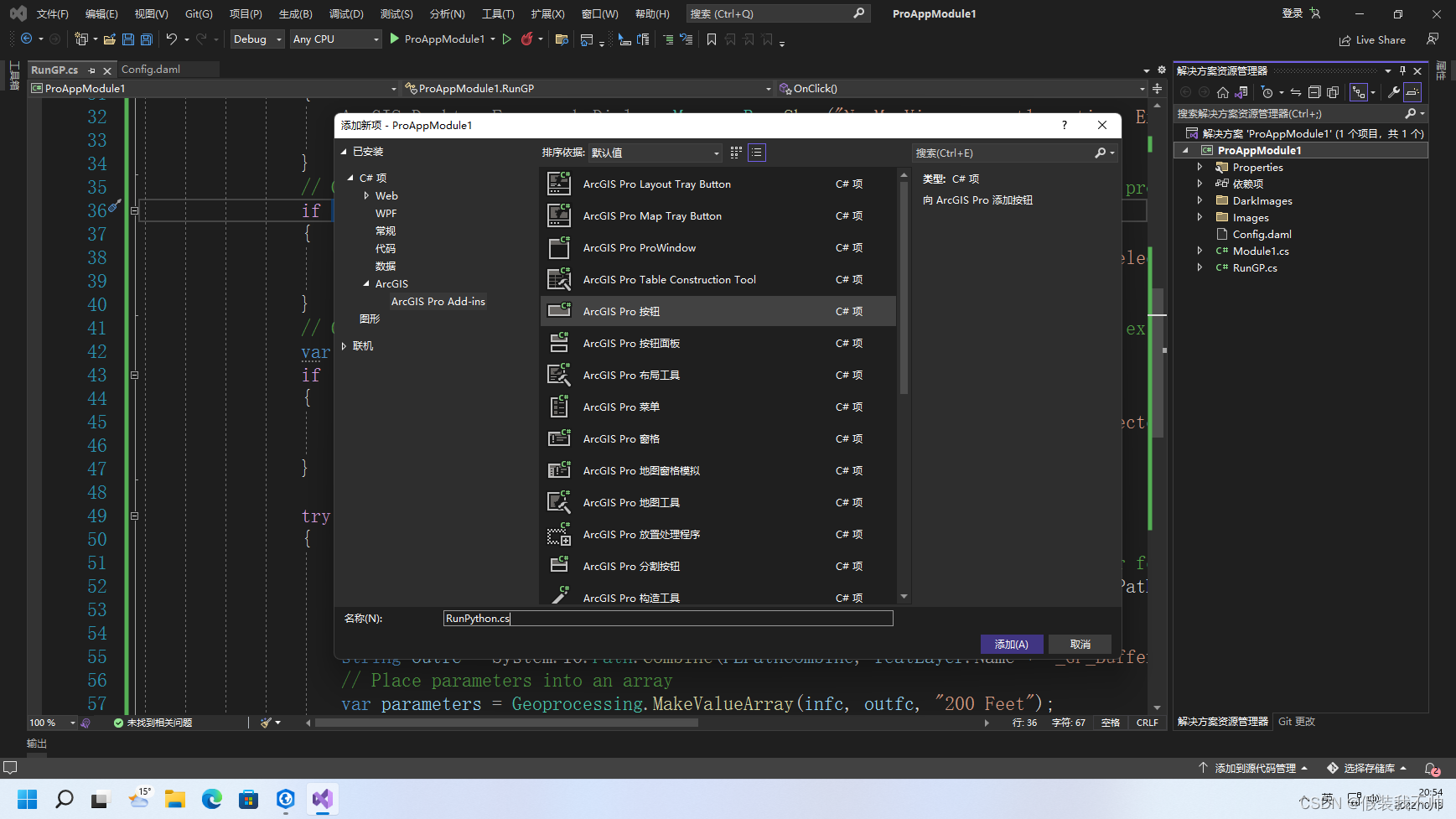Expand the Properties node in Solution Explorer
Screen dimensions: 1456x819
1200,167
